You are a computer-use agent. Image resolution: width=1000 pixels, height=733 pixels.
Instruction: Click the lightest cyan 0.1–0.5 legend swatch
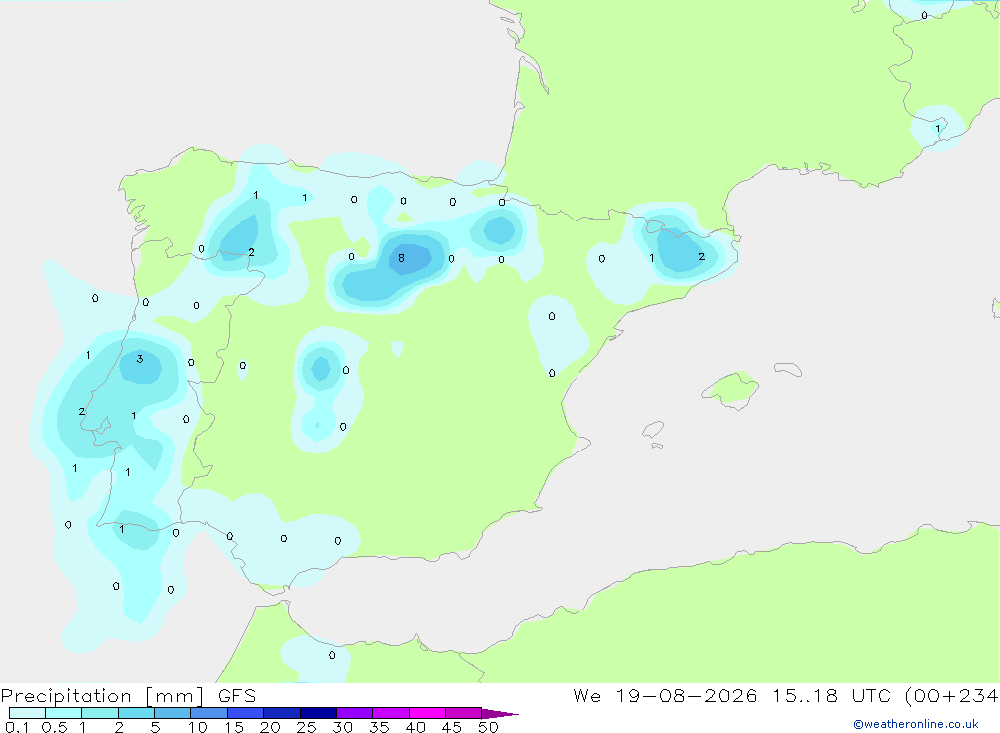click(x=27, y=713)
